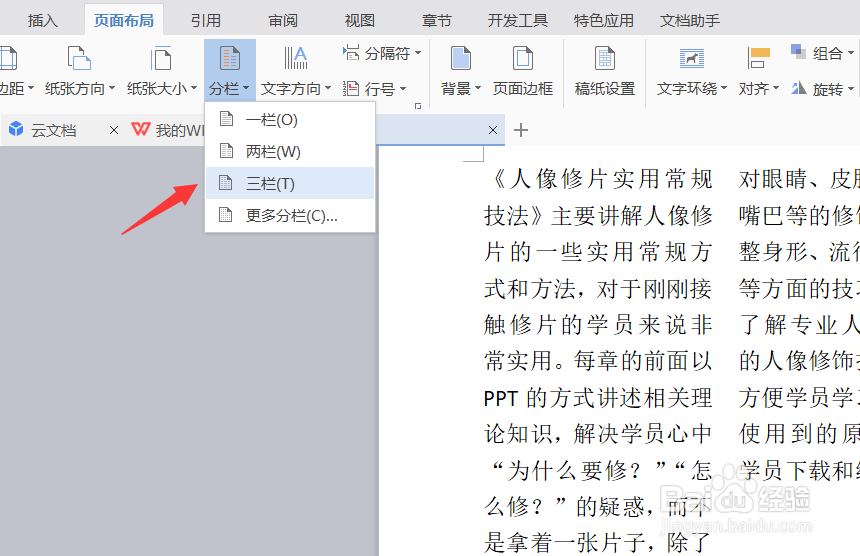Close the 云文档 tab
Image resolution: width=860 pixels, height=556 pixels.
point(114,130)
